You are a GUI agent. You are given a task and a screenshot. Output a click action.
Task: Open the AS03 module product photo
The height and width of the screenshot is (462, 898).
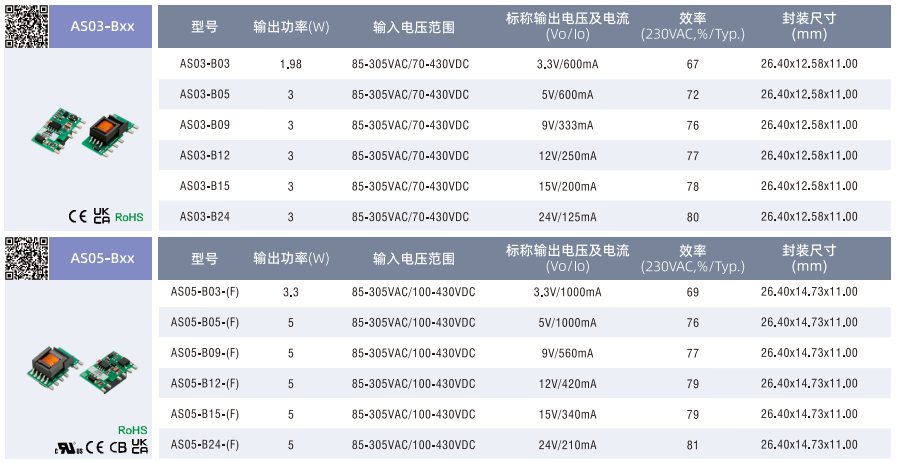point(78,130)
